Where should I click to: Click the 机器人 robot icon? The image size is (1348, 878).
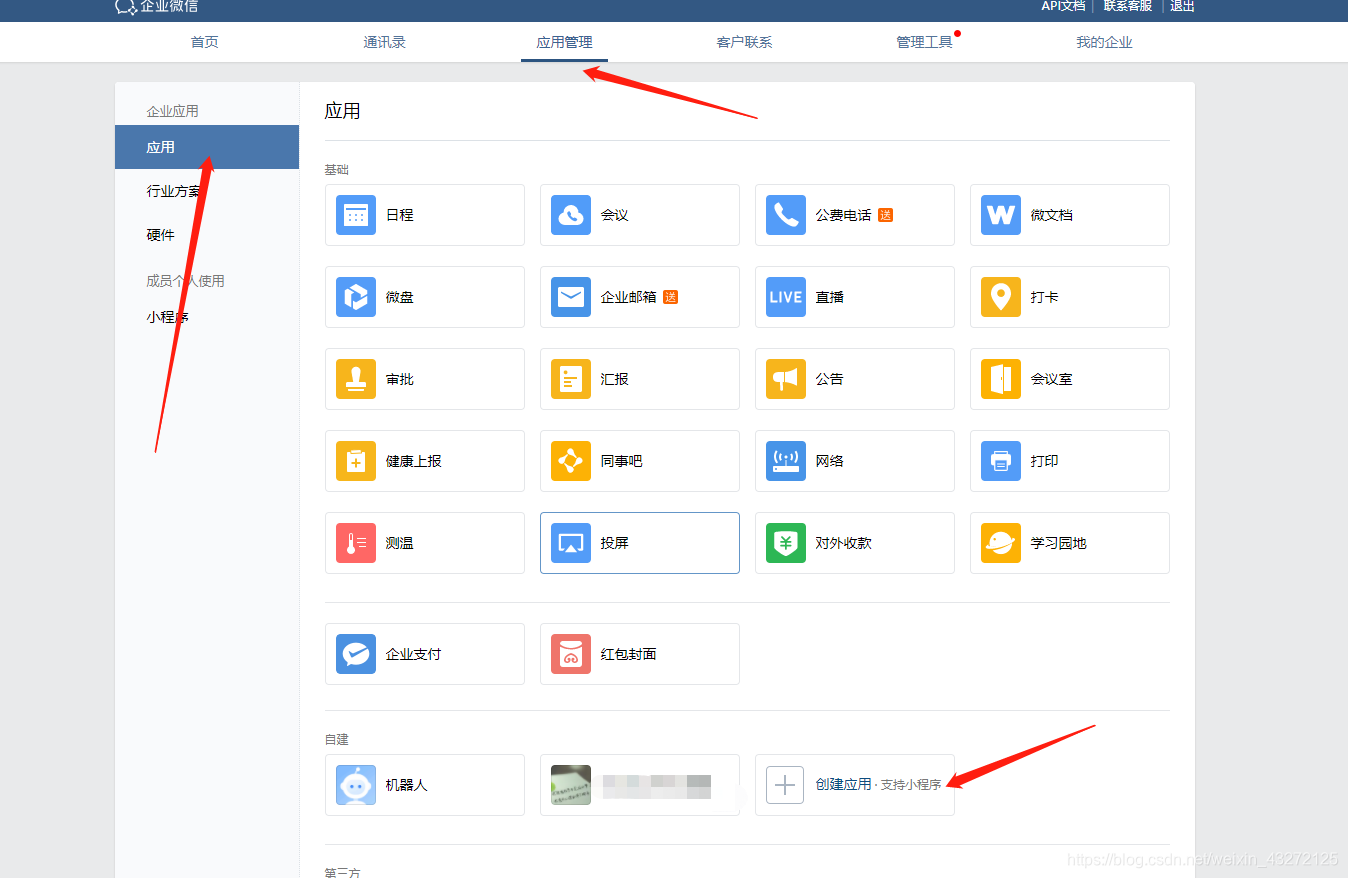356,785
